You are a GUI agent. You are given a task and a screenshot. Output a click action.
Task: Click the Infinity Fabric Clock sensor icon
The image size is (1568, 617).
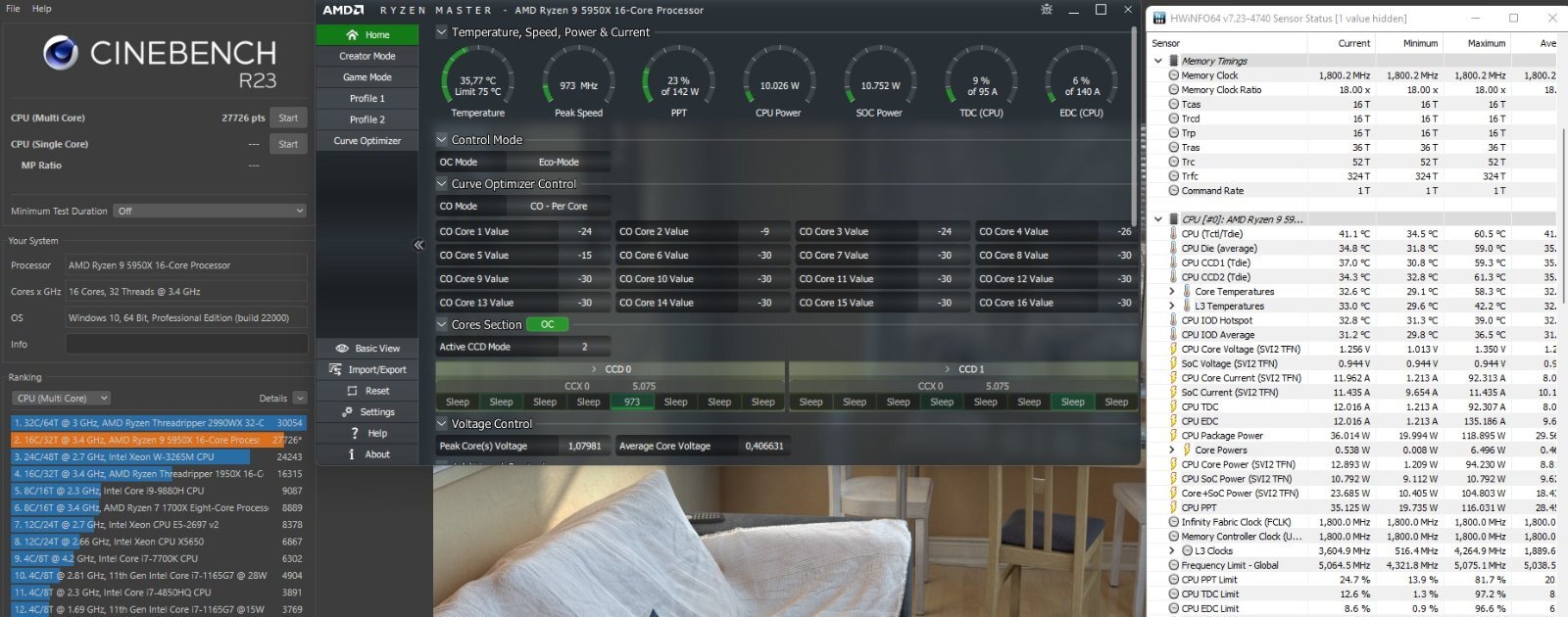[1173, 522]
